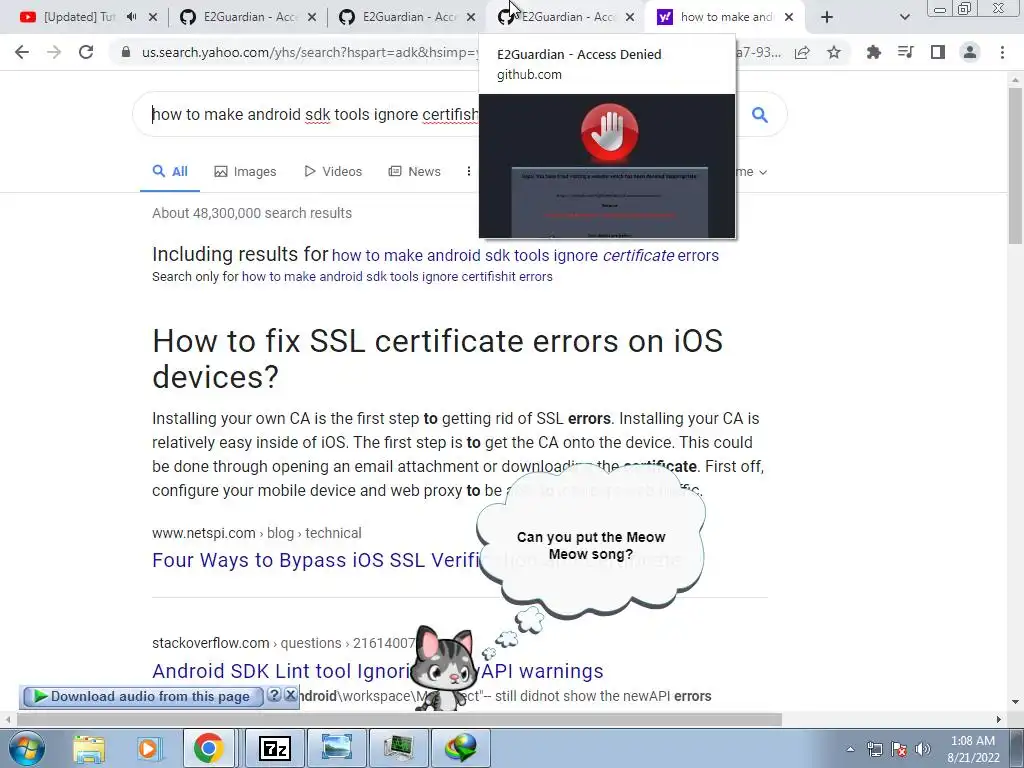Click the download bar help question mark
Screen dimensions: 1024x768
coord(274,695)
